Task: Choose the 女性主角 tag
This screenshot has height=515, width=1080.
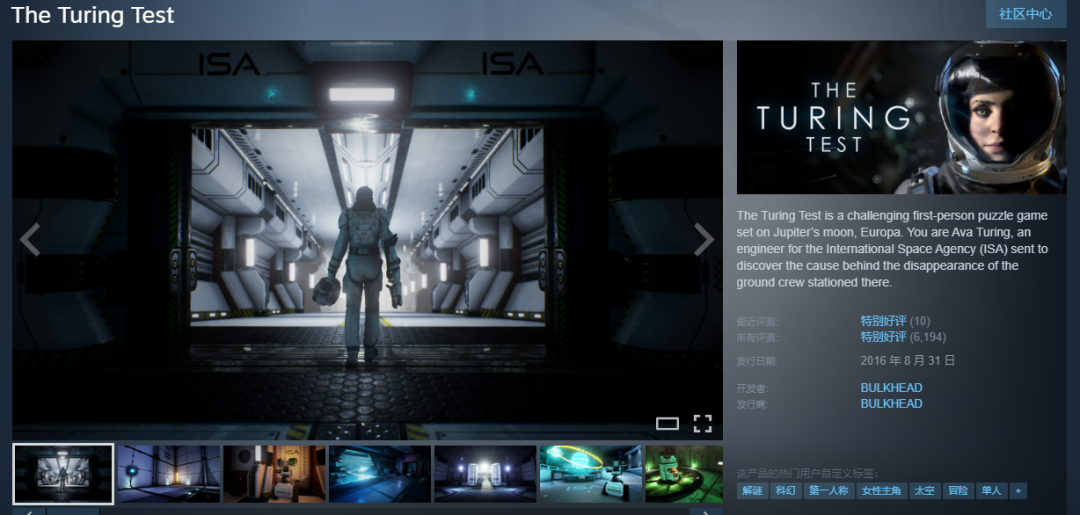Action: [x=881, y=491]
